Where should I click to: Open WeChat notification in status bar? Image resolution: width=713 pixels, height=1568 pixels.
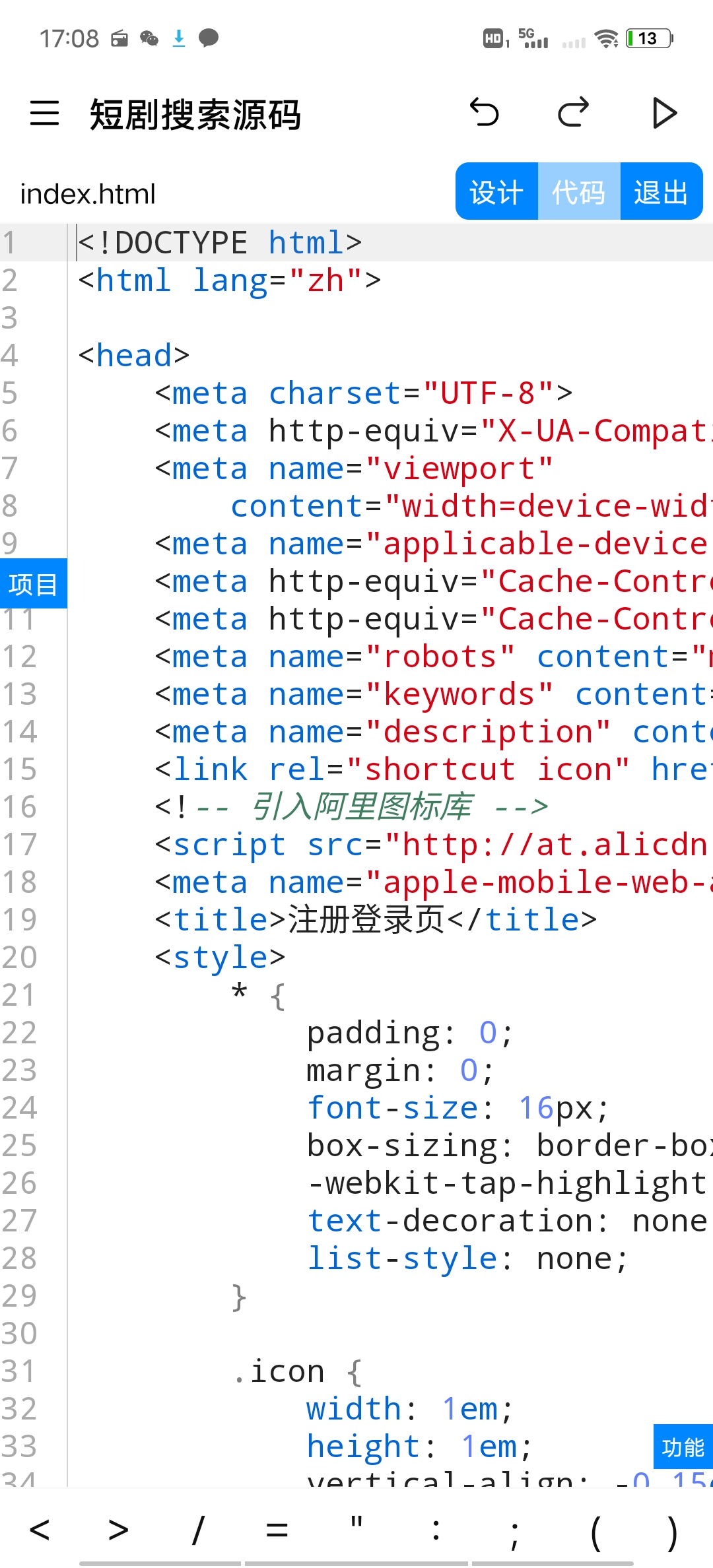149,38
